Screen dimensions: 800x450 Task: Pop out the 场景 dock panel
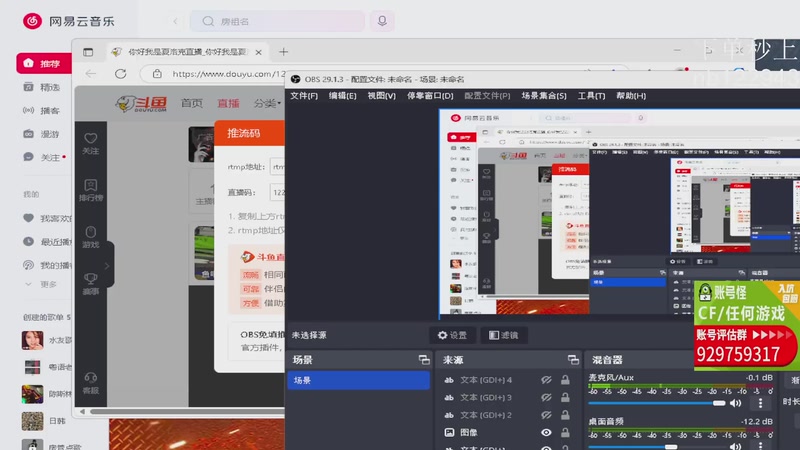click(424, 360)
